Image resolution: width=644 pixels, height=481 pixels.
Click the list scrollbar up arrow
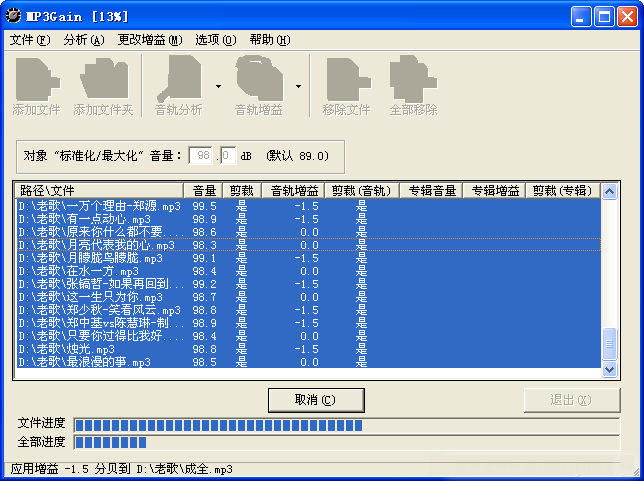tap(610, 191)
